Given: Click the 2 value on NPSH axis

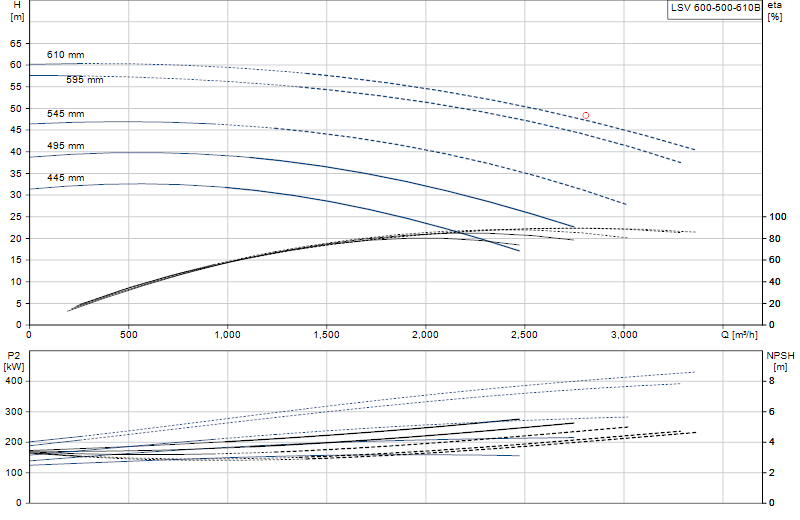Looking at the screenshot, I should coord(771,473).
